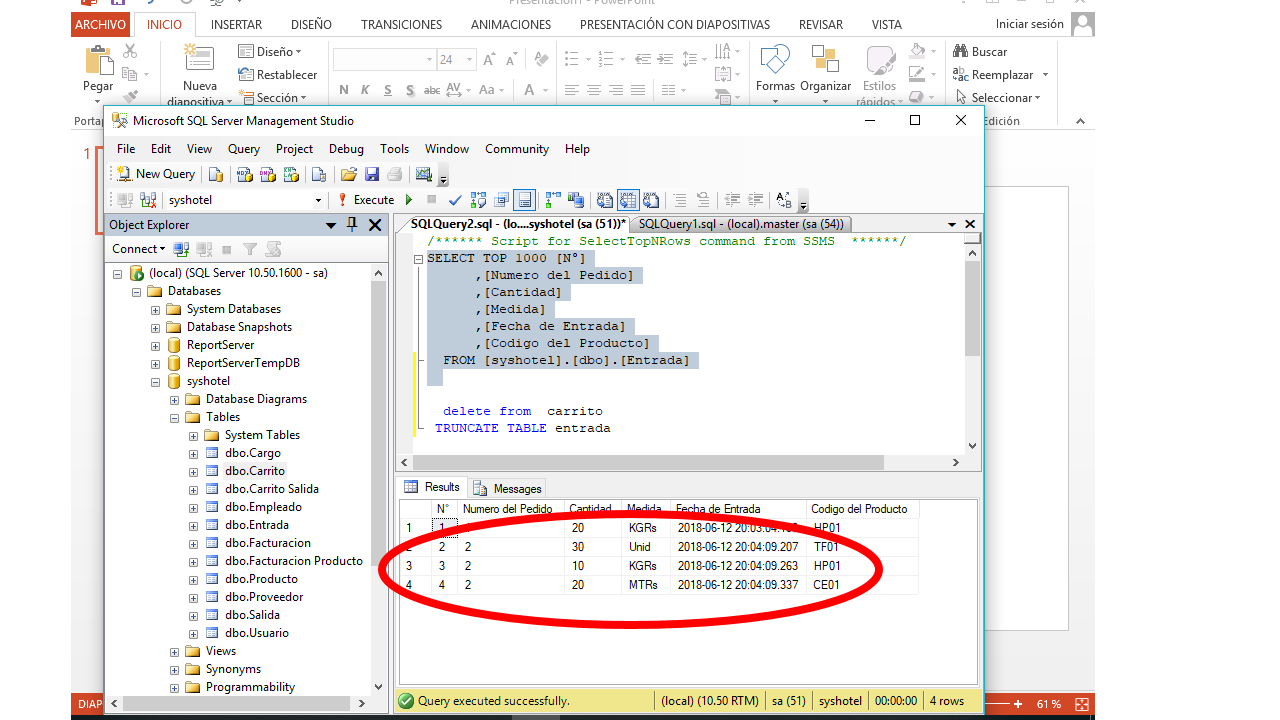Open the Tools menu in SSMS
This screenshot has width=1280, height=720.
point(394,149)
